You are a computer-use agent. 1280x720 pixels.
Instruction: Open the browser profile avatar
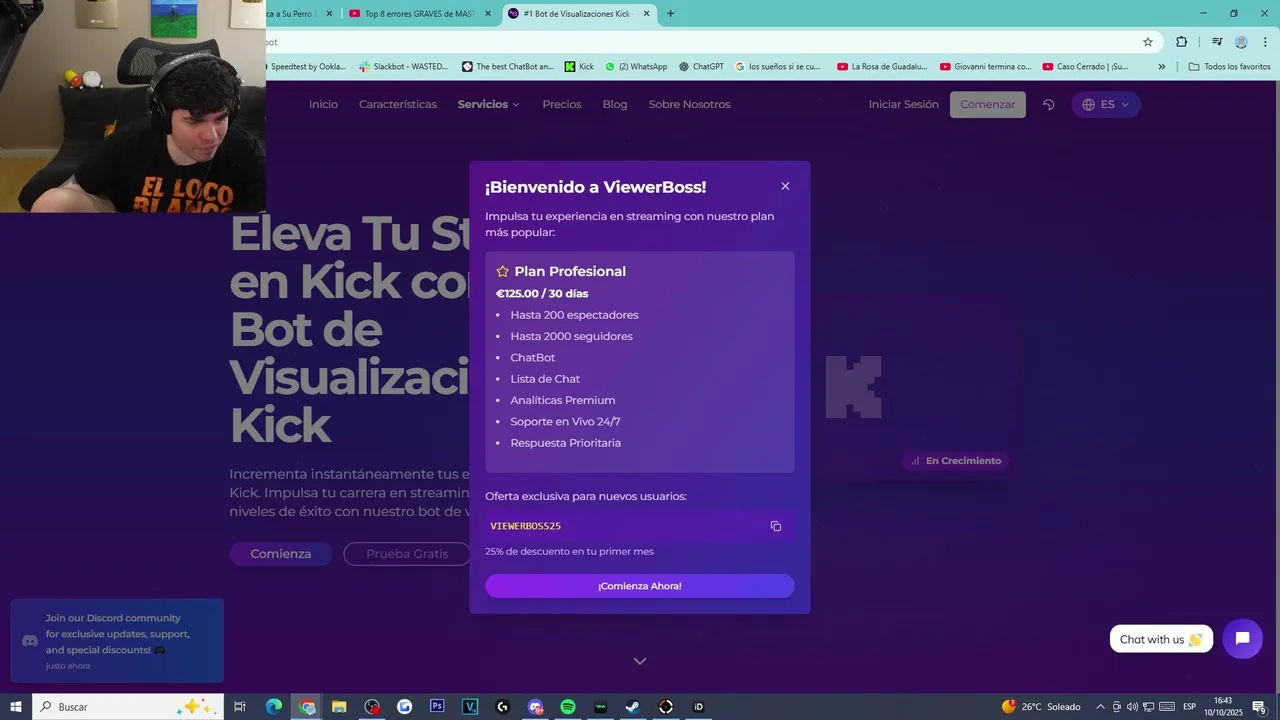1241,42
